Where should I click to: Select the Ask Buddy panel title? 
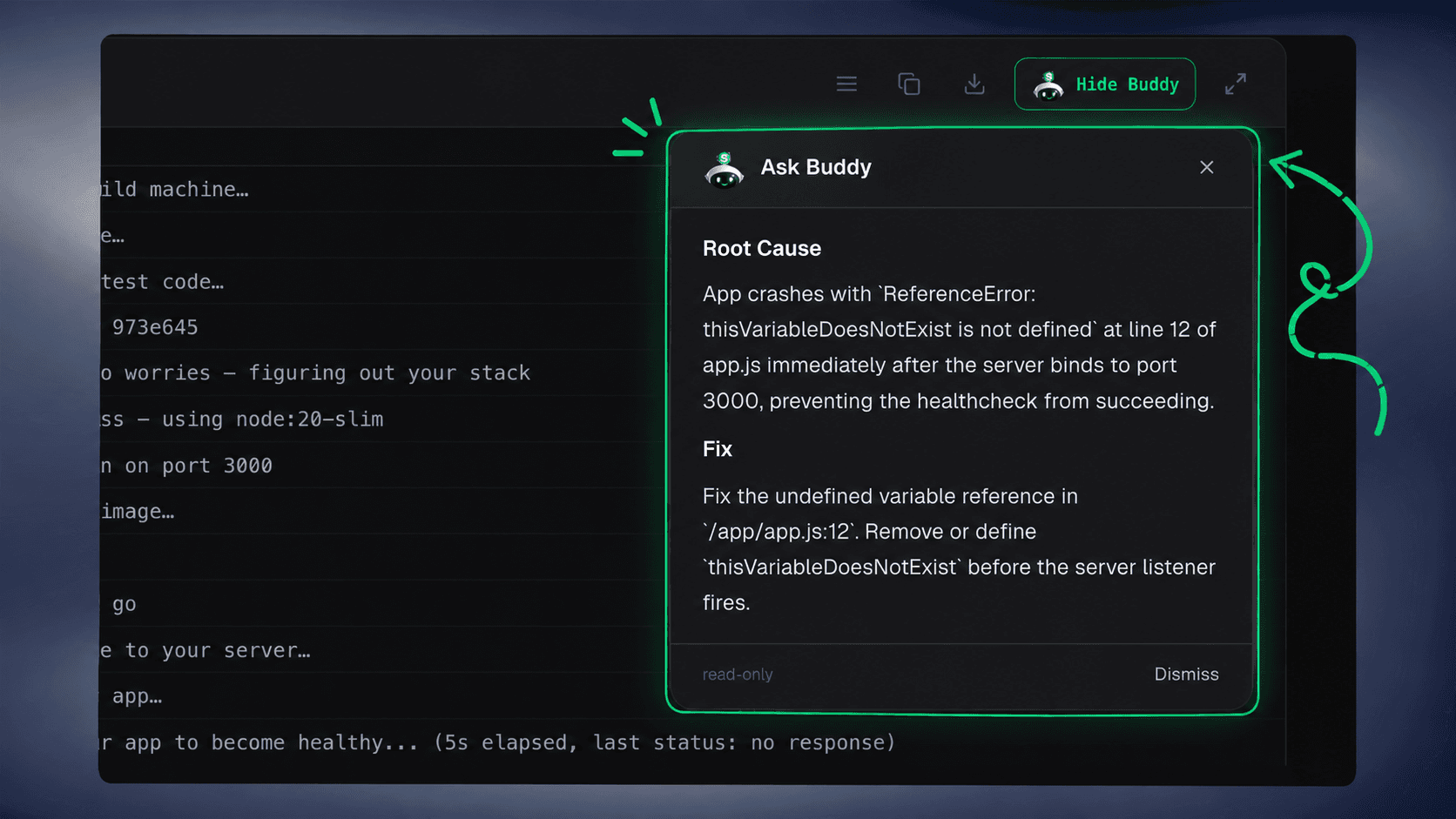pos(816,167)
